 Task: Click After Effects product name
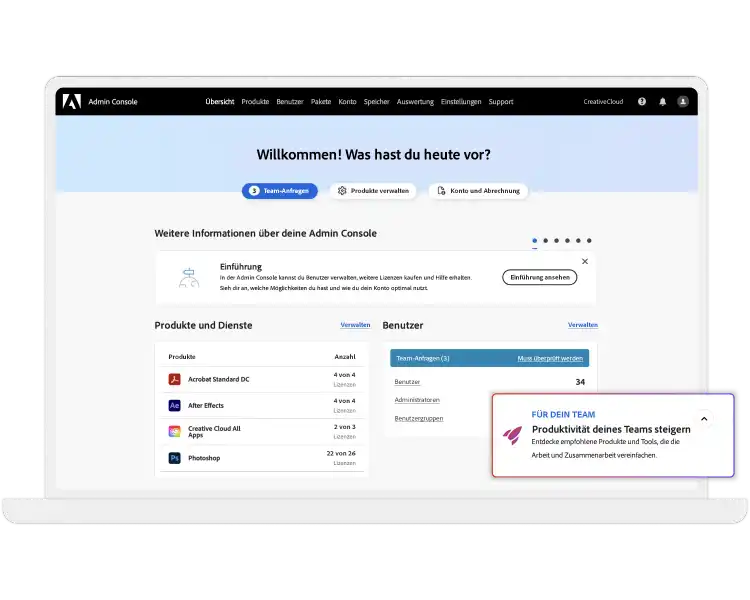[x=206, y=406]
